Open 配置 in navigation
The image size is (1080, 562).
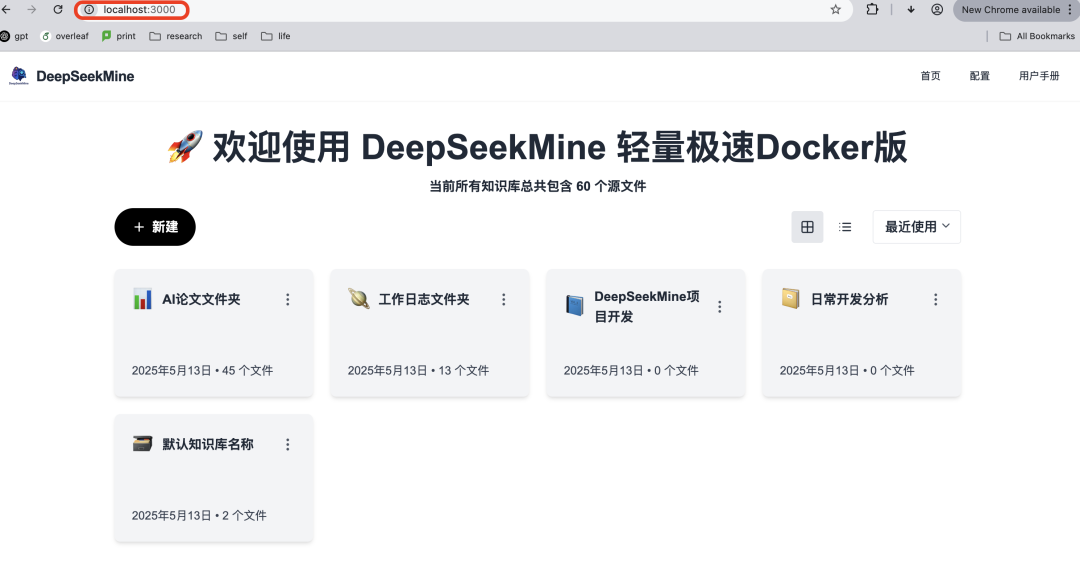pyautogui.click(x=979, y=76)
